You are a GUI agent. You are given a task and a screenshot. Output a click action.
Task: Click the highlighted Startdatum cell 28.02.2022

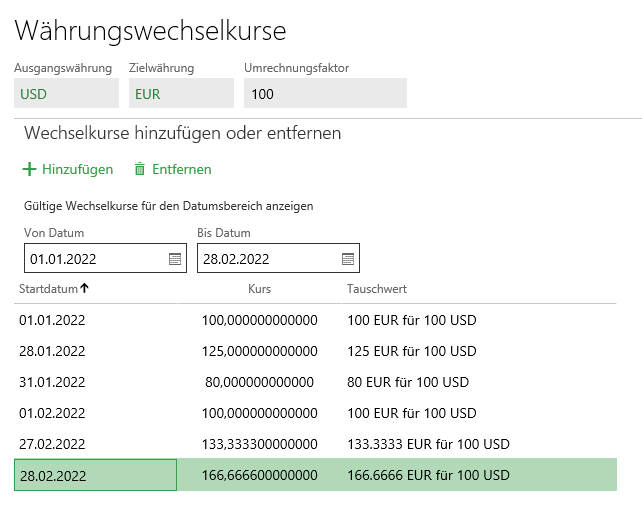pyautogui.click(x=95, y=476)
